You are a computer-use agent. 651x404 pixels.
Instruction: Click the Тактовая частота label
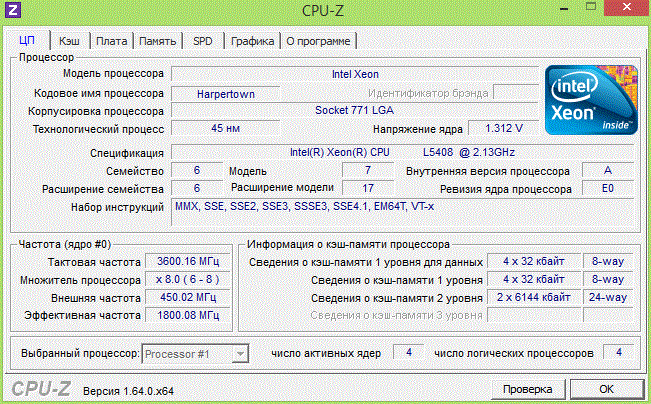pyautogui.click(x=94, y=262)
